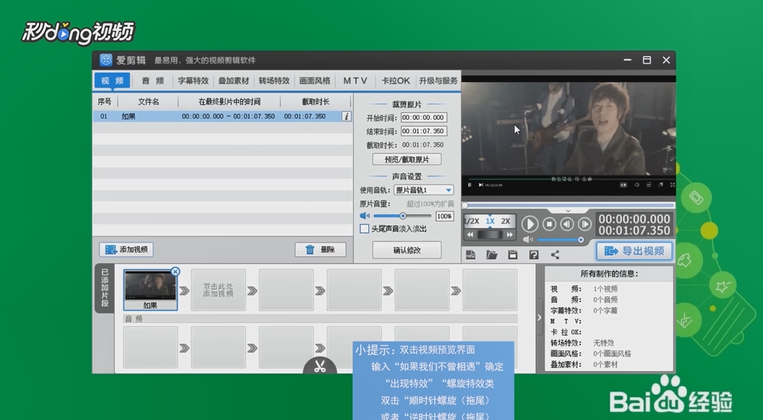Enable the 头尾声音淡入淡出 checkbox

[364, 229]
